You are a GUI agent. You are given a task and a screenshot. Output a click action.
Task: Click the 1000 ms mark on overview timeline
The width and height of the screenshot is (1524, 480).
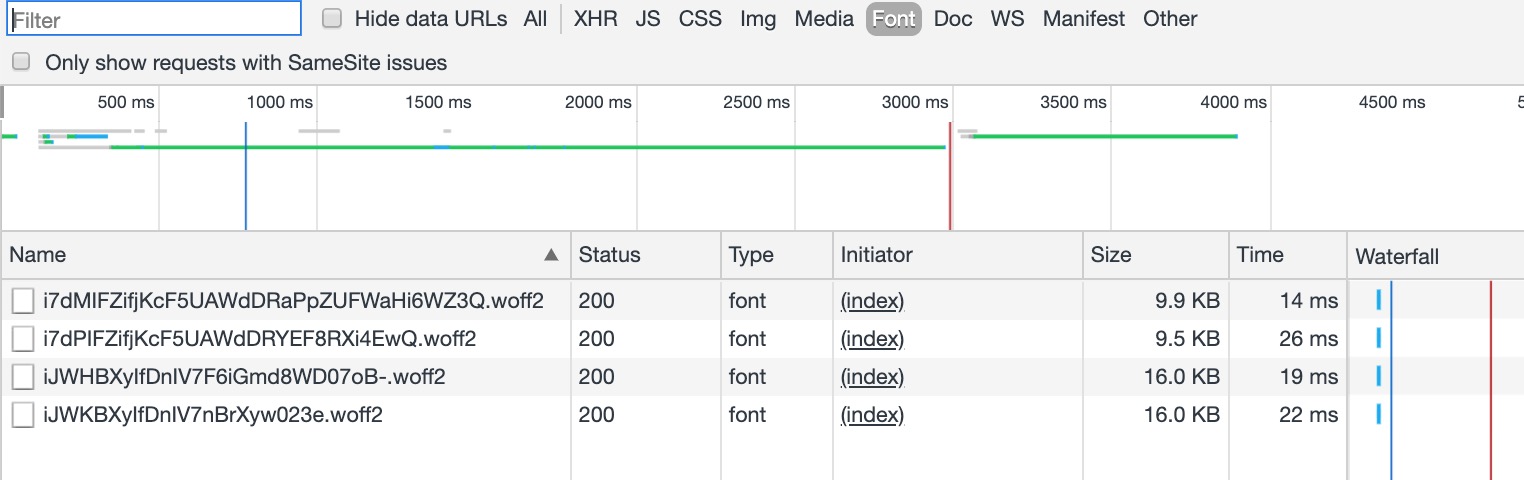coord(280,102)
